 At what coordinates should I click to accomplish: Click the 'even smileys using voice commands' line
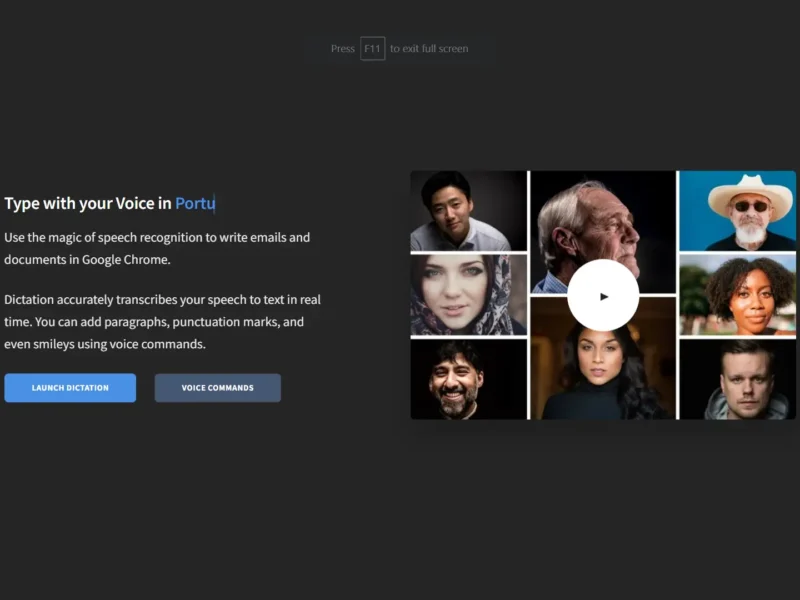(104, 344)
